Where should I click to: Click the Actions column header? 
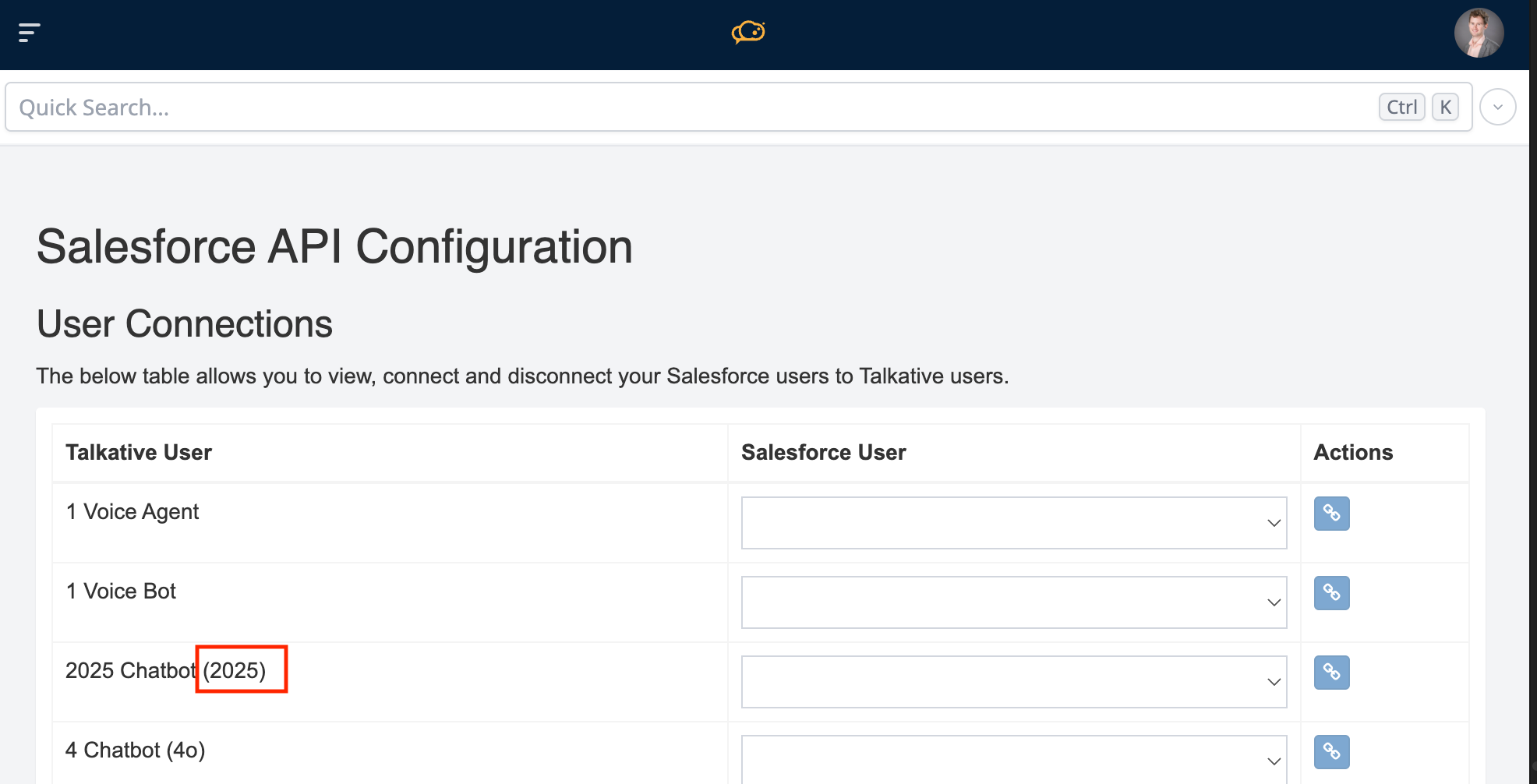(x=1353, y=453)
